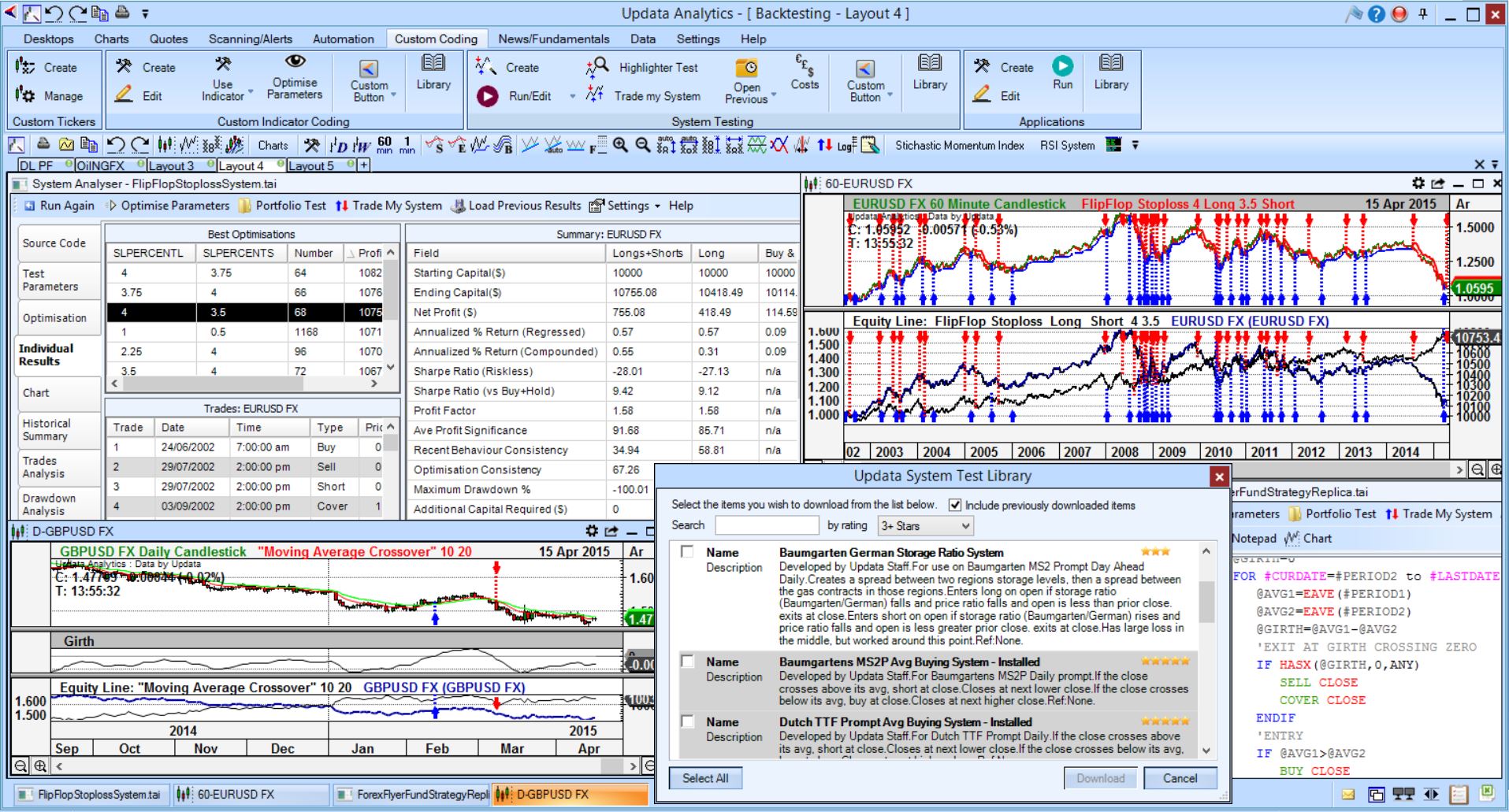The image size is (1509, 812).
Task: Expand Custom Button dropdown in Custom Indicator Coding
Action: pyautogui.click(x=392, y=95)
